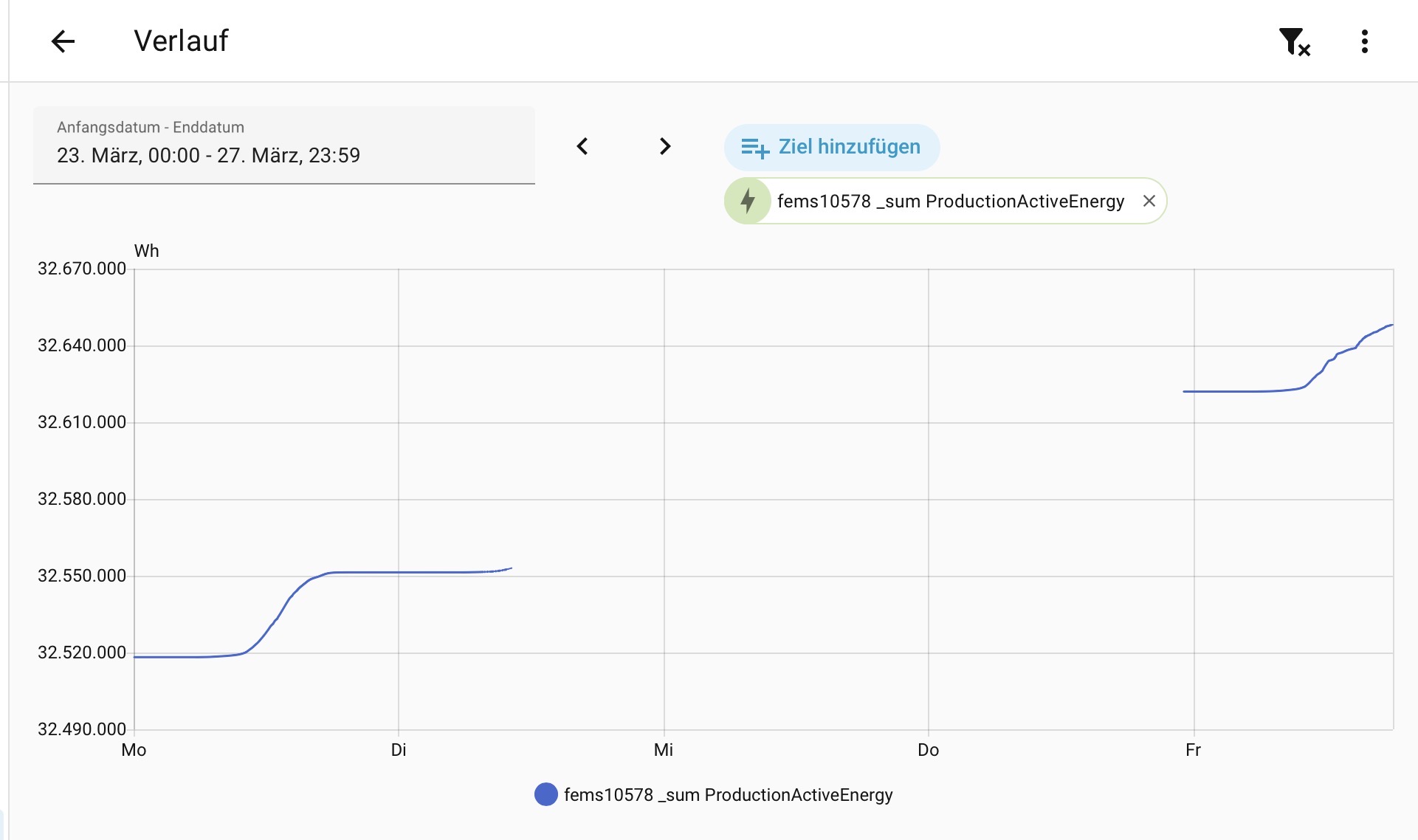Go to previous date range chevron
This screenshot has height=840, width=1418.
pos(582,146)
